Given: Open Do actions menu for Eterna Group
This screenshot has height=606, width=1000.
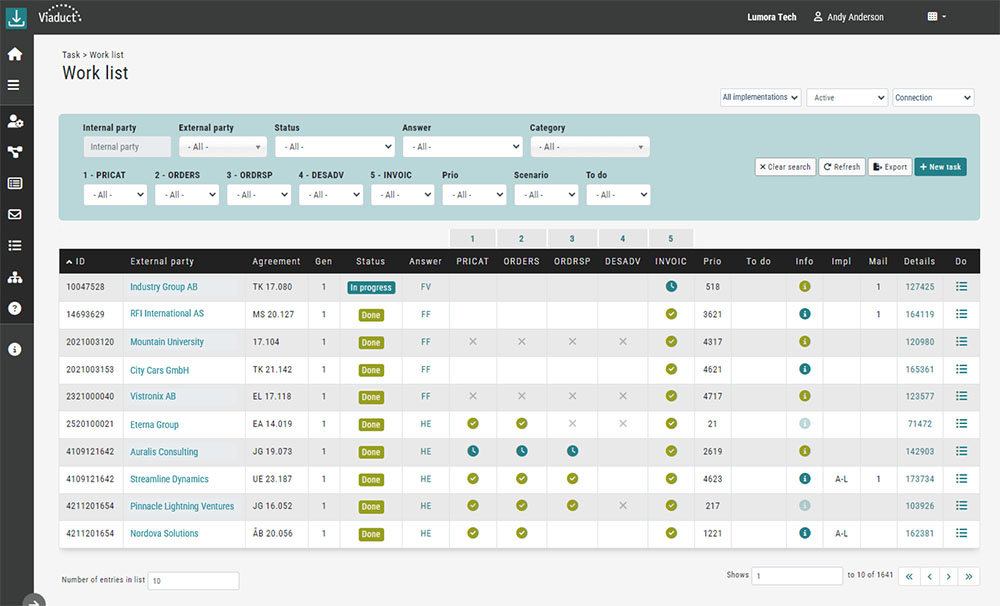Looking at the screenshot, I should click(961, 424).
